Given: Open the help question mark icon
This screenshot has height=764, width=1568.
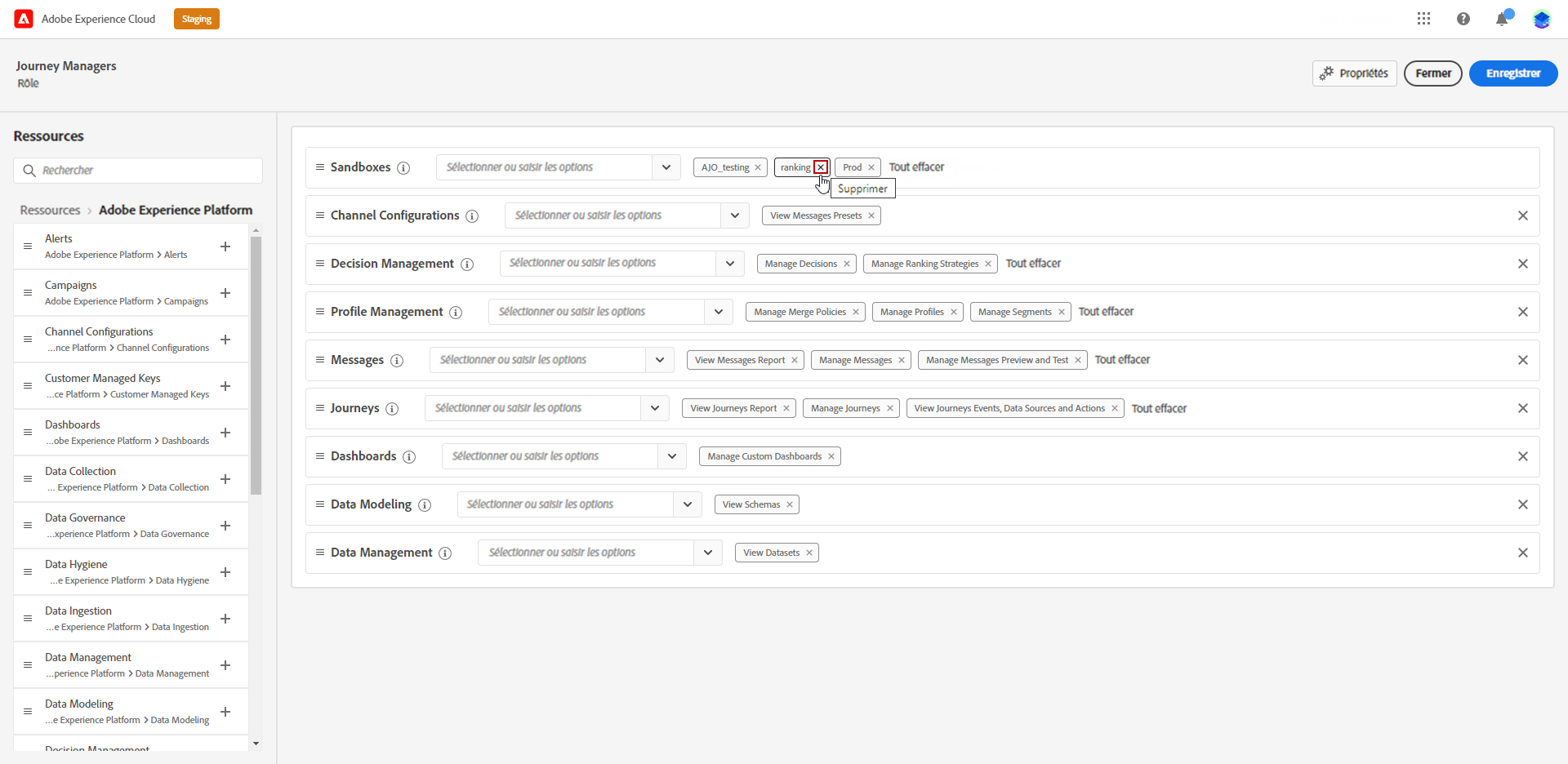Looking at the screenshot, I should [1463, 19].
